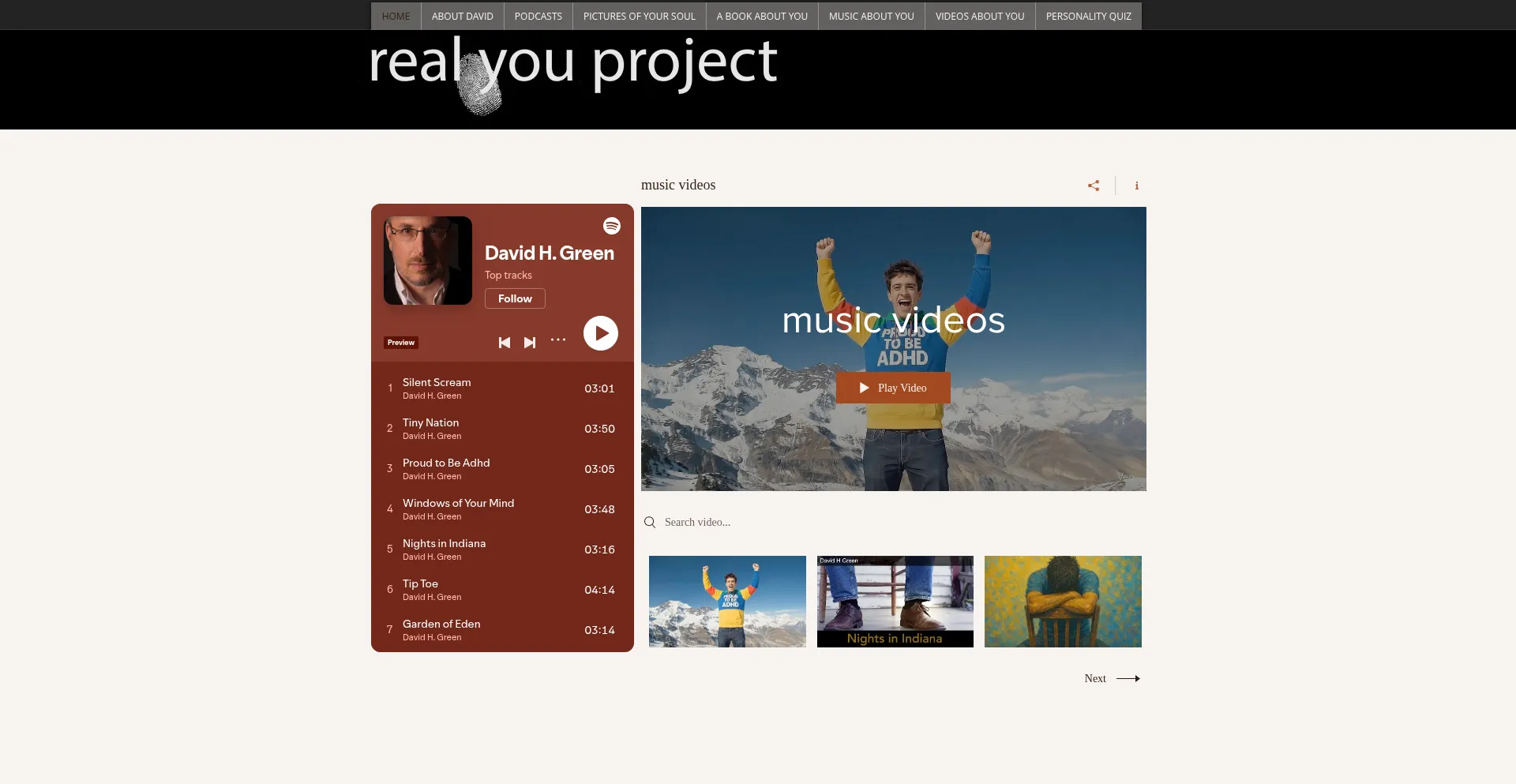This screenshot has height=784, width=1516.
Task: Skip to next track in Spotify player
Action: [x=530, y=343]
